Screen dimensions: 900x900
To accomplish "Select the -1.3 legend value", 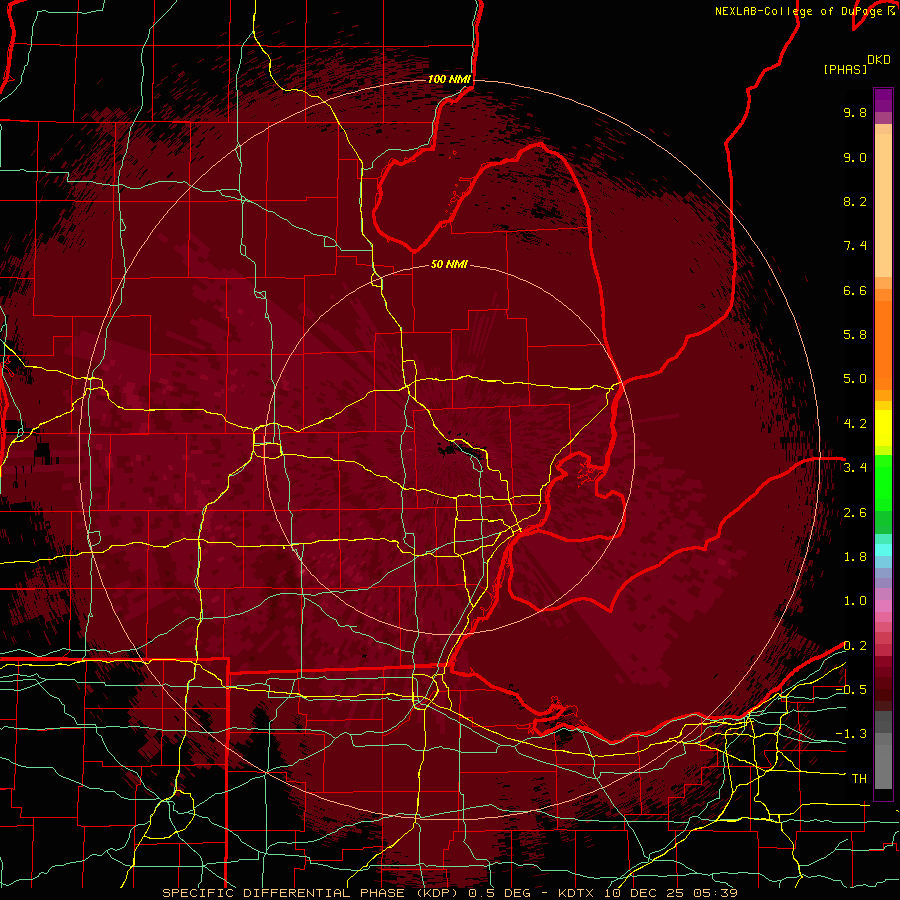I will (x=851, y=735).
